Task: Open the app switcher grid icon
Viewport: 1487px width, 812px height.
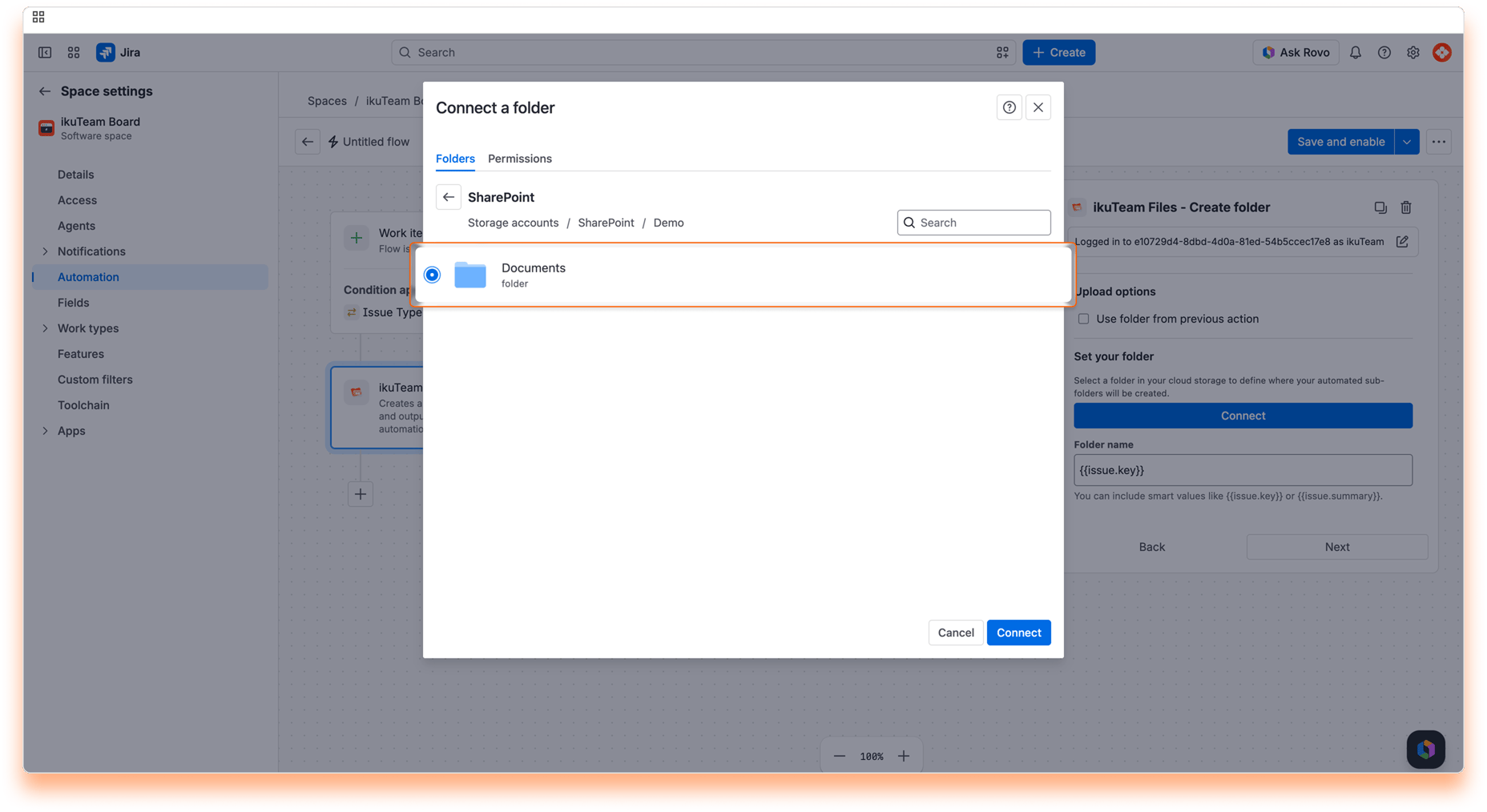Action: (x=74, y=52)
